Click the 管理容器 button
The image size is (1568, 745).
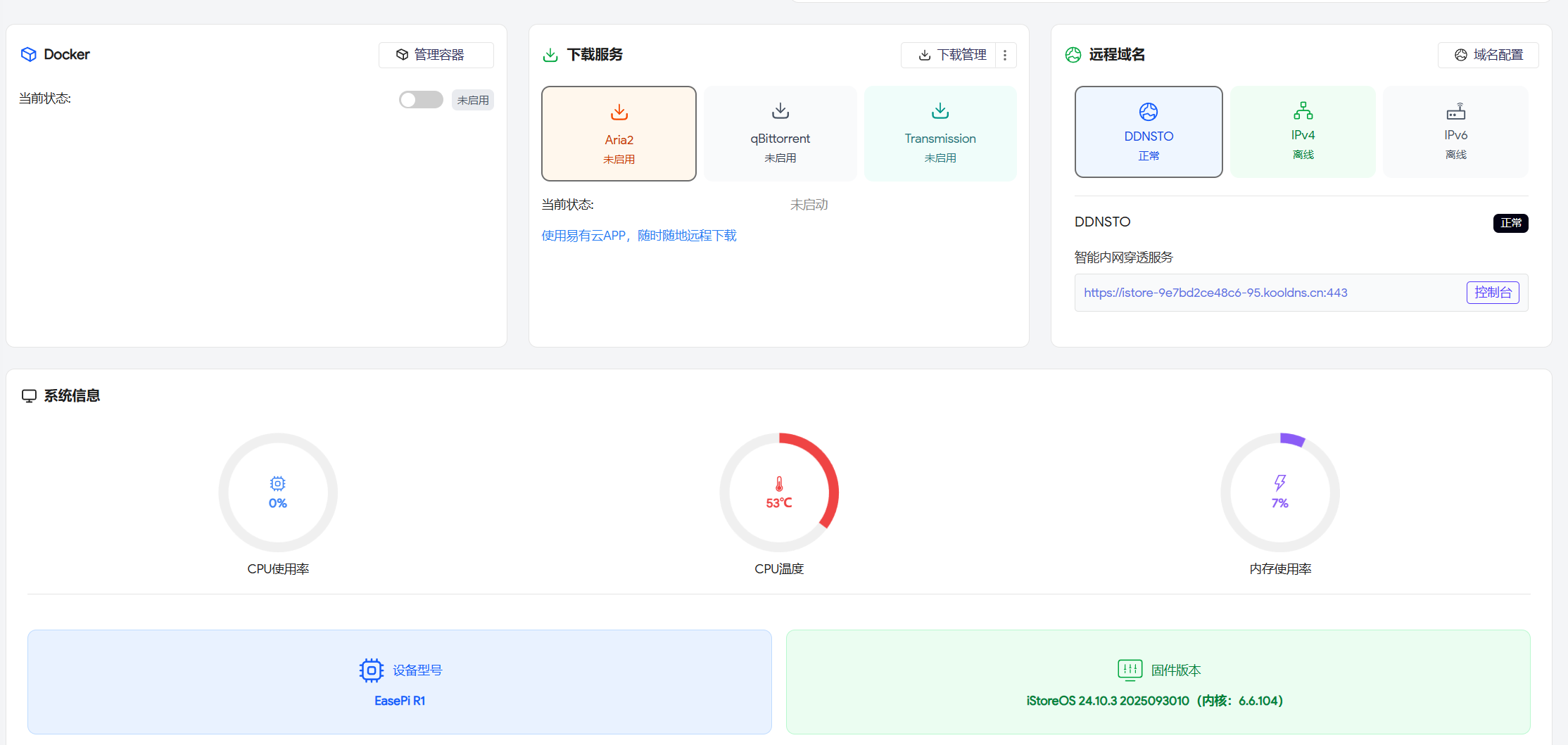click(436, 55)
